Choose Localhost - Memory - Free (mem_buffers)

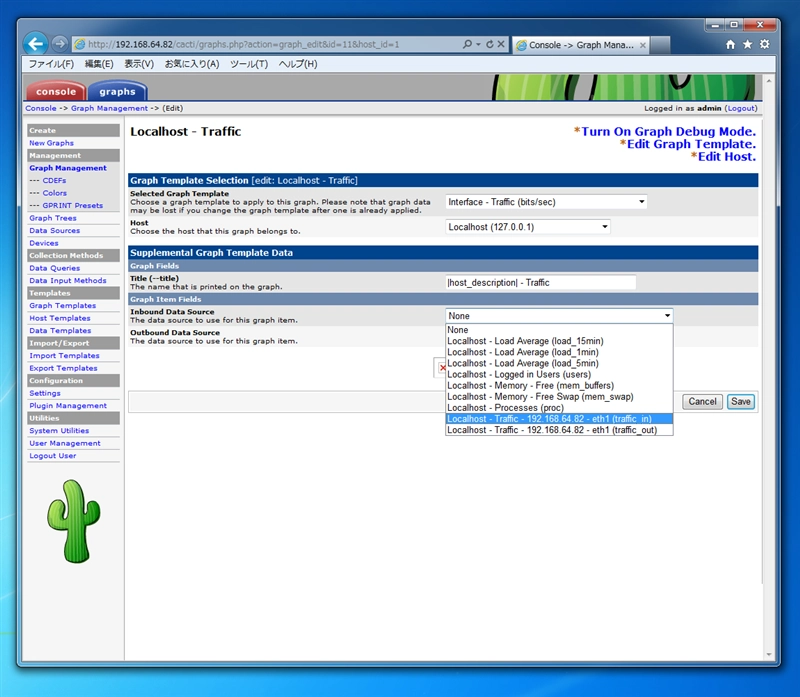[559, 386]
